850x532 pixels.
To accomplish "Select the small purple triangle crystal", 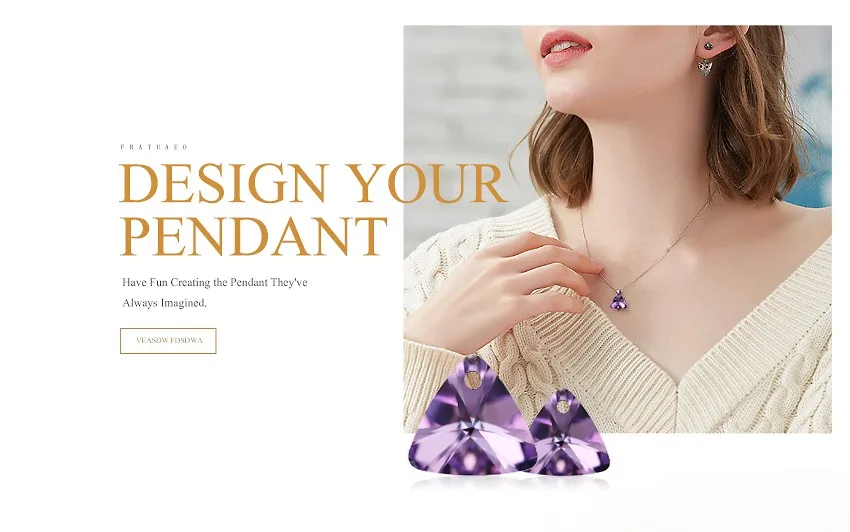I will [566, 434].
